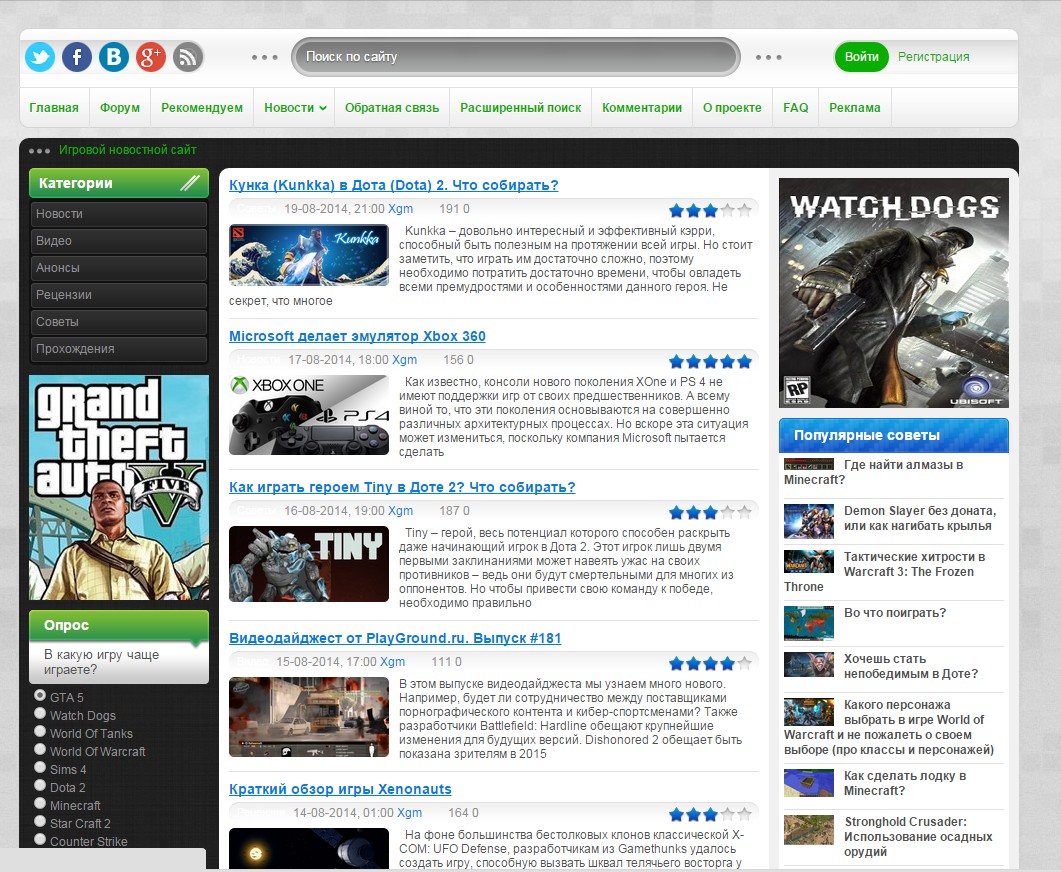
Task: Open the Регистрация link
Action: coord(934,57)
